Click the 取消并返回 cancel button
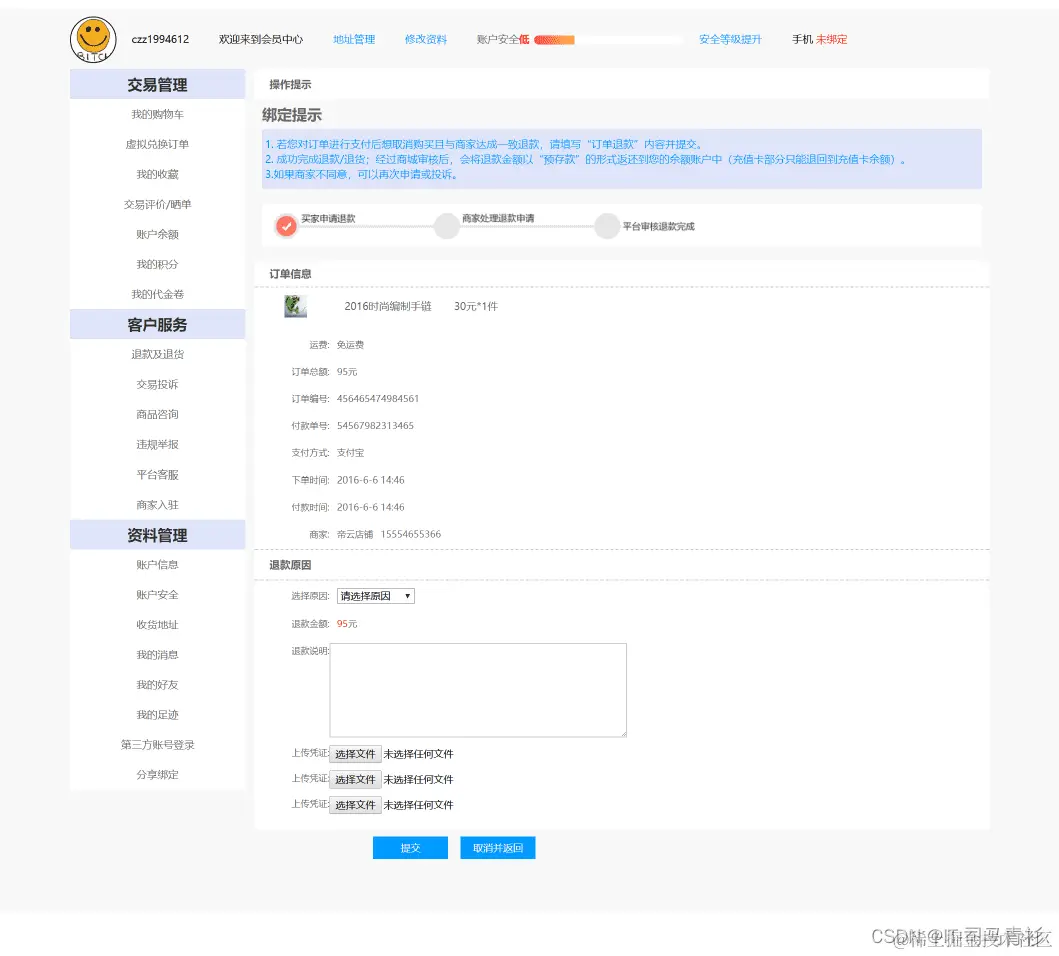This screenshot has width=1059, height=956. click(x=497, y=847)
